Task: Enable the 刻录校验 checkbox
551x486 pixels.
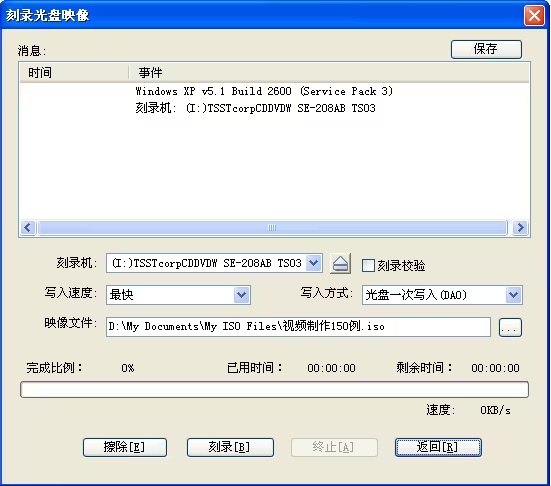Action: click(368, 265)
